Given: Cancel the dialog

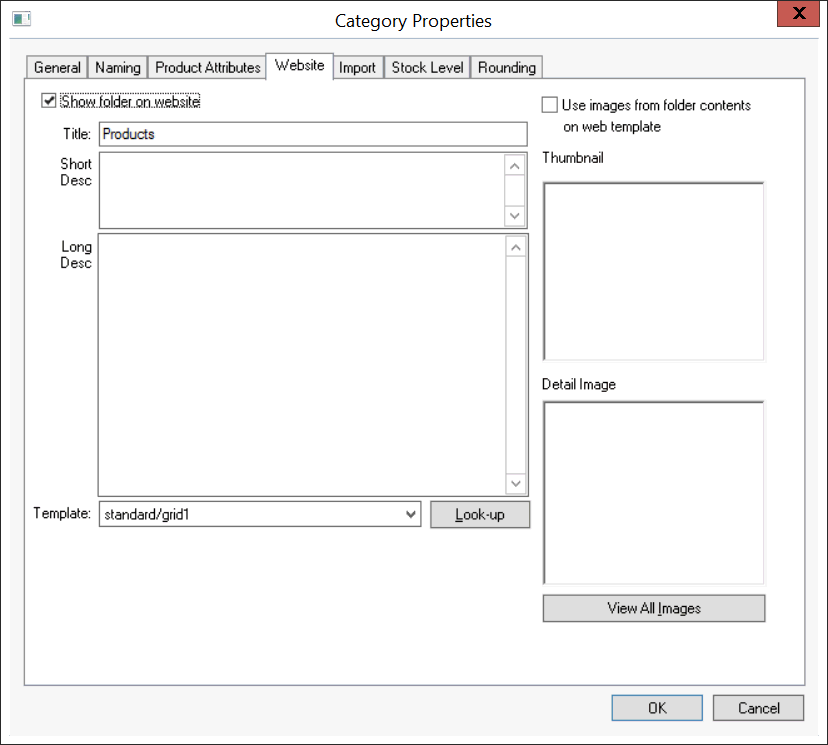Looking at the screenshot, I should pyautogui.click(x=758, y=708).
